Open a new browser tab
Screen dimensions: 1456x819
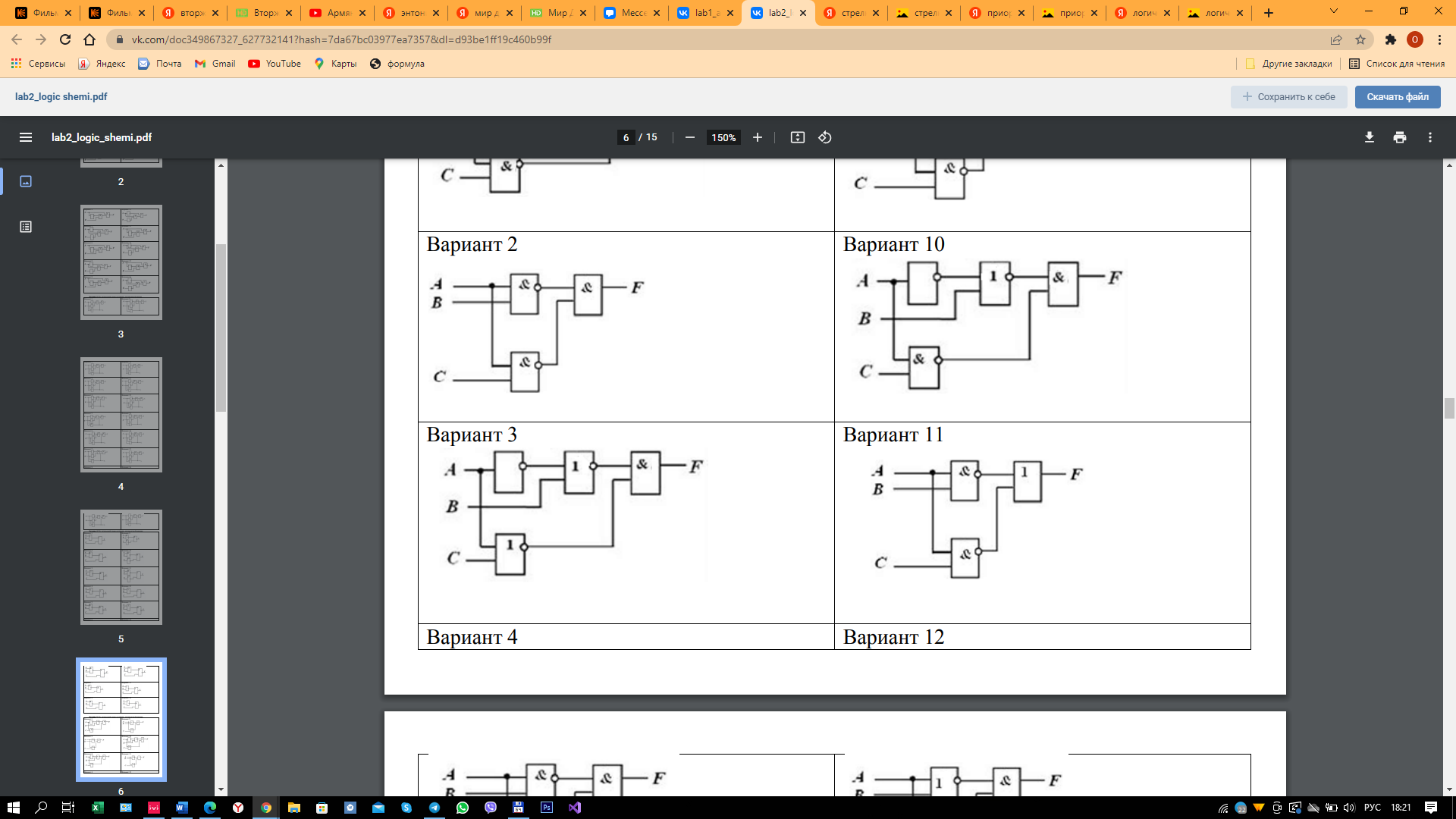[1269, 13]
